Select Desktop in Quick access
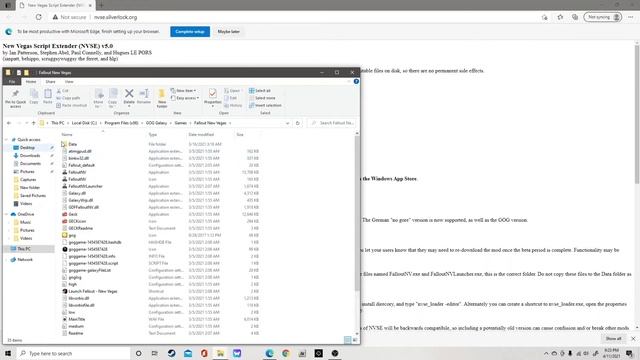Screen dimensions: 640x360 [27, 147]
